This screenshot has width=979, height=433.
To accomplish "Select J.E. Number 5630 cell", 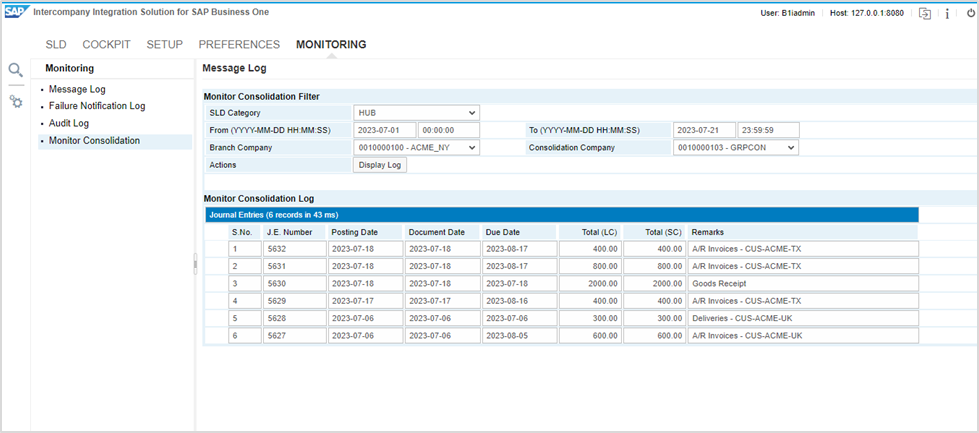I will (x=294, y=284).
